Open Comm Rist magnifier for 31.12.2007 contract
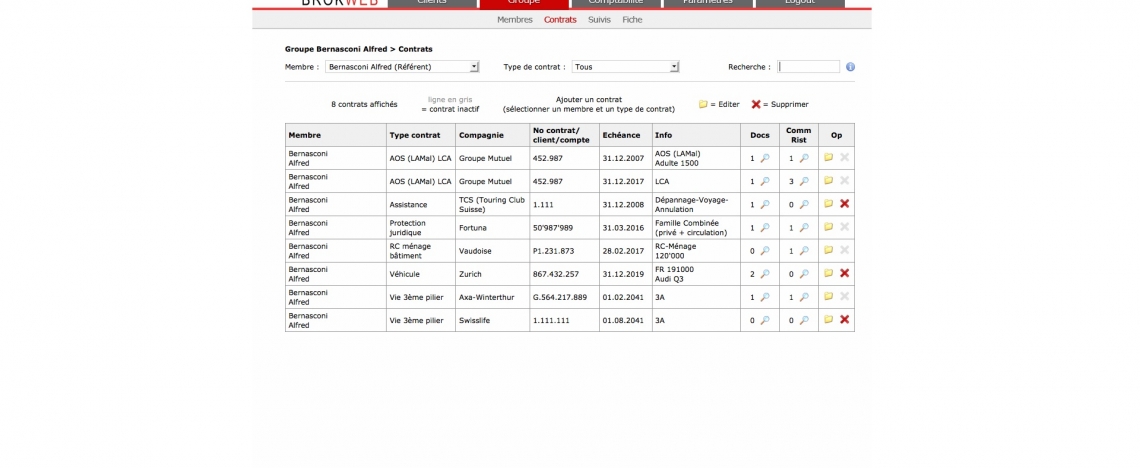This screenshot has width=1140, height=468. tap(803, 158)
